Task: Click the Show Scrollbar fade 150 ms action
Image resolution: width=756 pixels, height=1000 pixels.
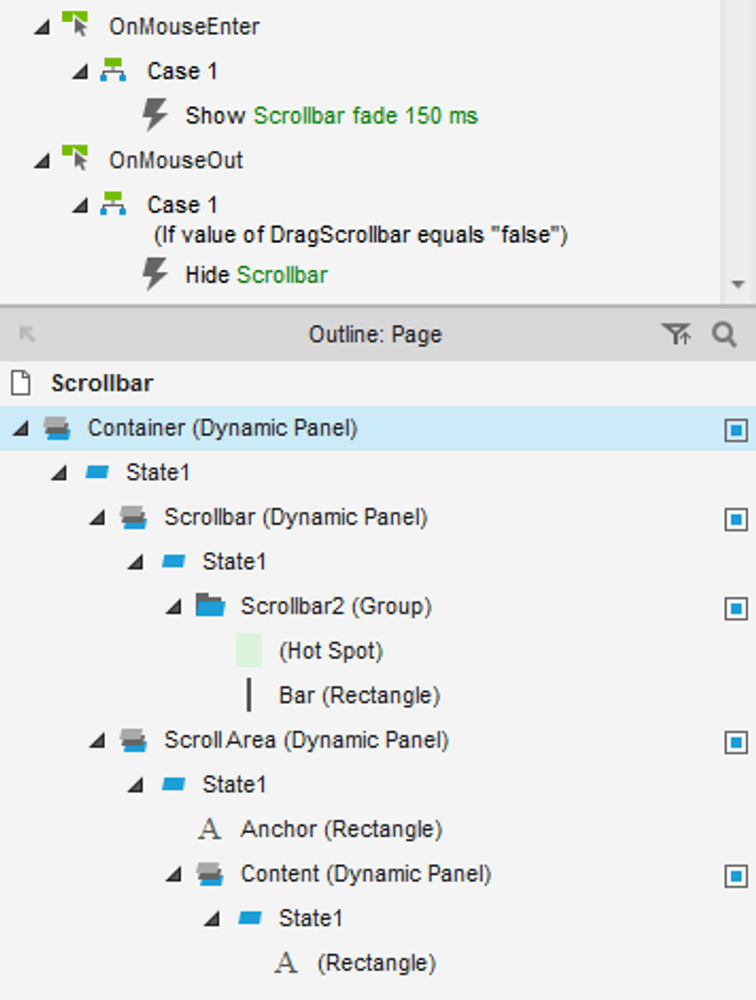Action: point(331,115)
